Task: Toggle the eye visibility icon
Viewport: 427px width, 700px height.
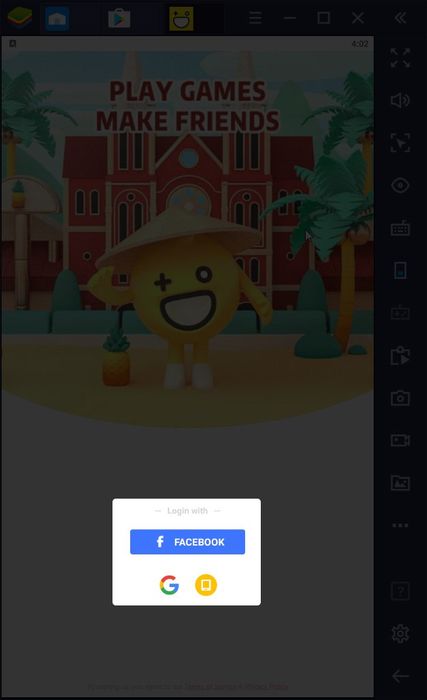Action: coord(400,185)
